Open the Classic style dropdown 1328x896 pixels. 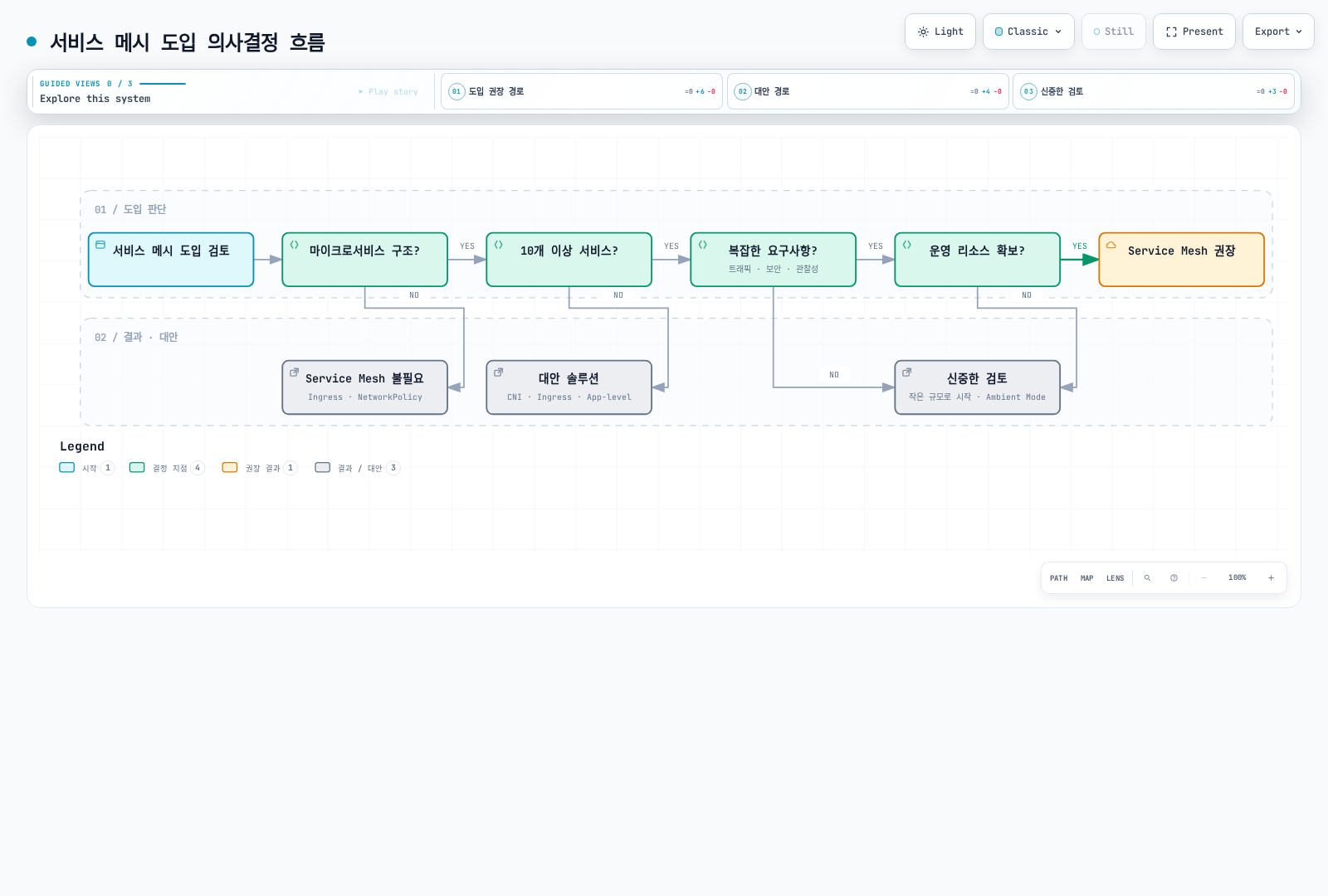pyautogui.click(x=1028, y=32)
